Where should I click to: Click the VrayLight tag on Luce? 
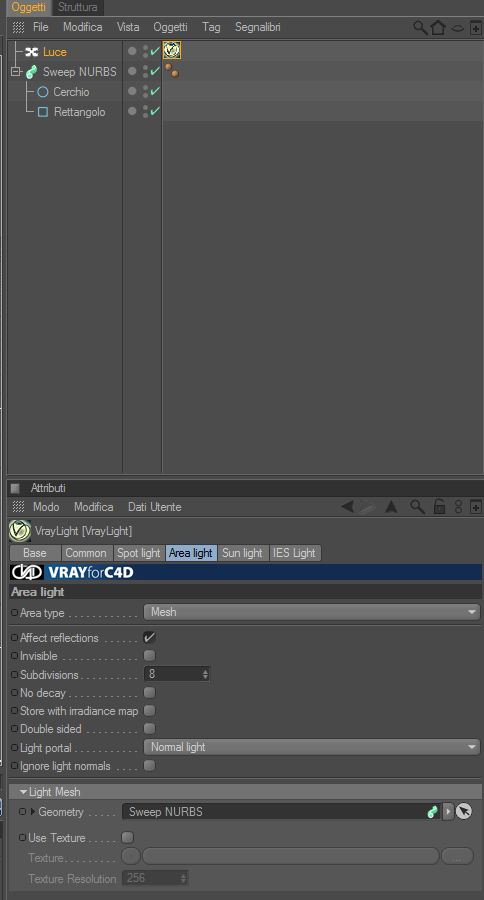(172, 51)
